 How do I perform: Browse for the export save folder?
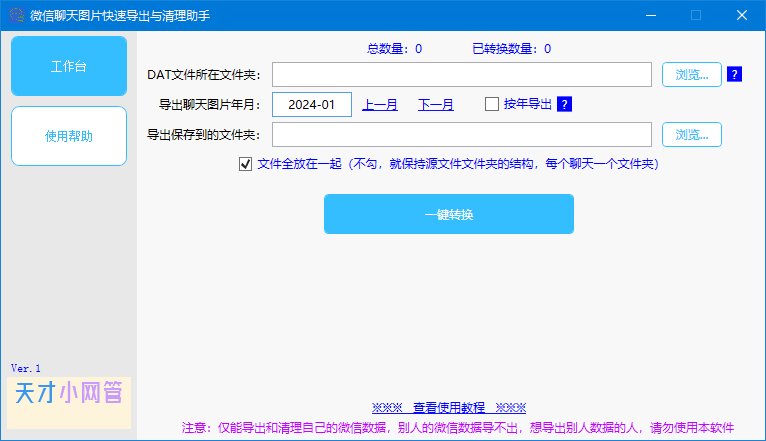coord(692,134)
